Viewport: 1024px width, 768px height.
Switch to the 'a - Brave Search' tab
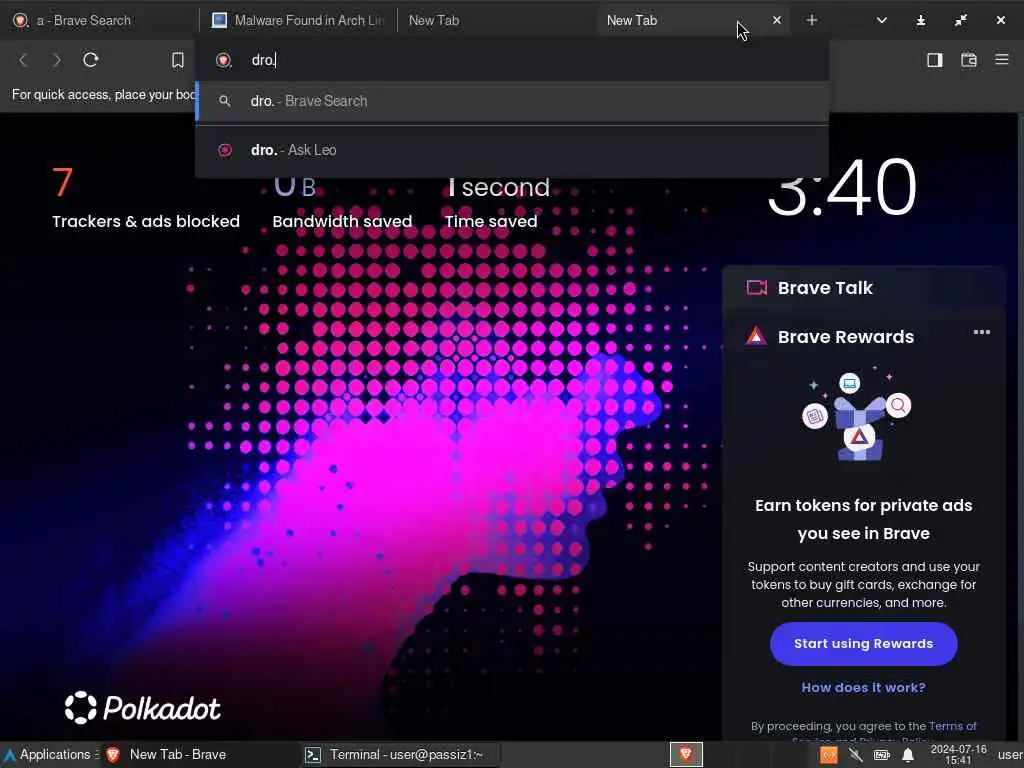pyautogui.click(x=100, y=20)
